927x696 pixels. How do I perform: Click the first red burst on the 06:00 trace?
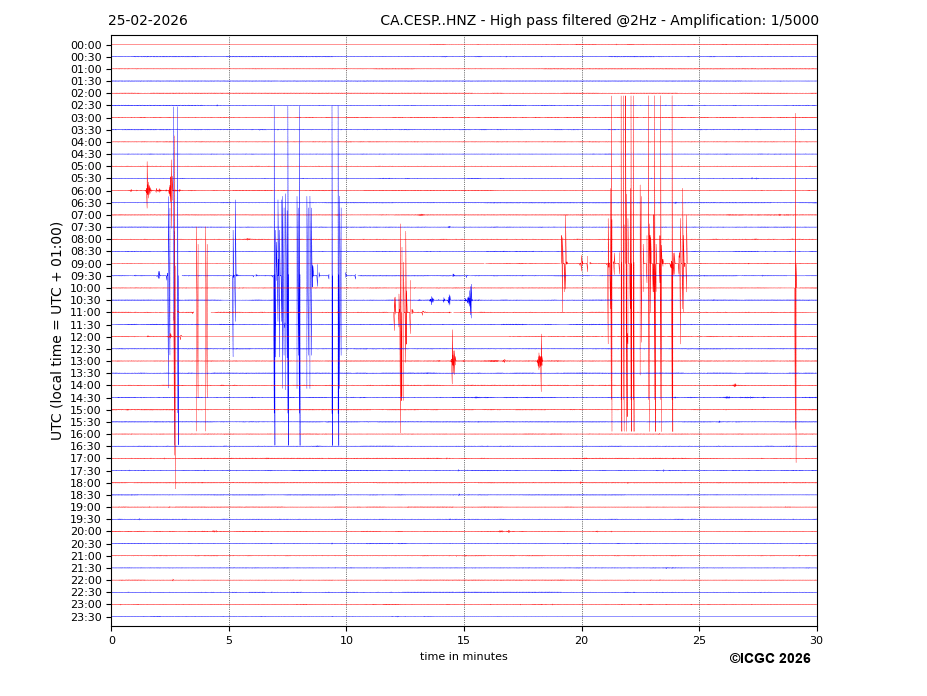click(148, 190)
